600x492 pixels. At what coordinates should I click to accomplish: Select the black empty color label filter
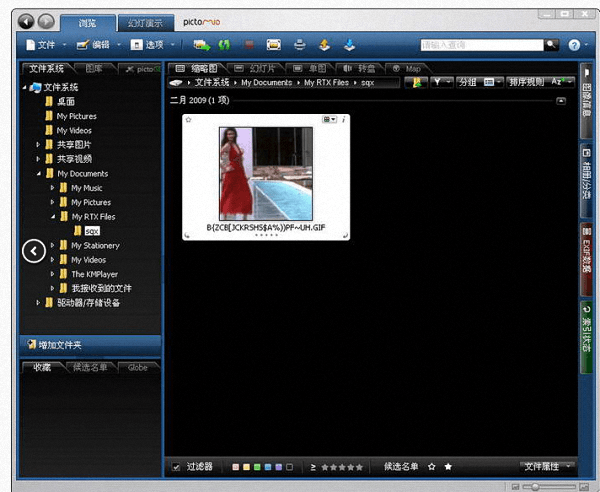pos(290,467)
